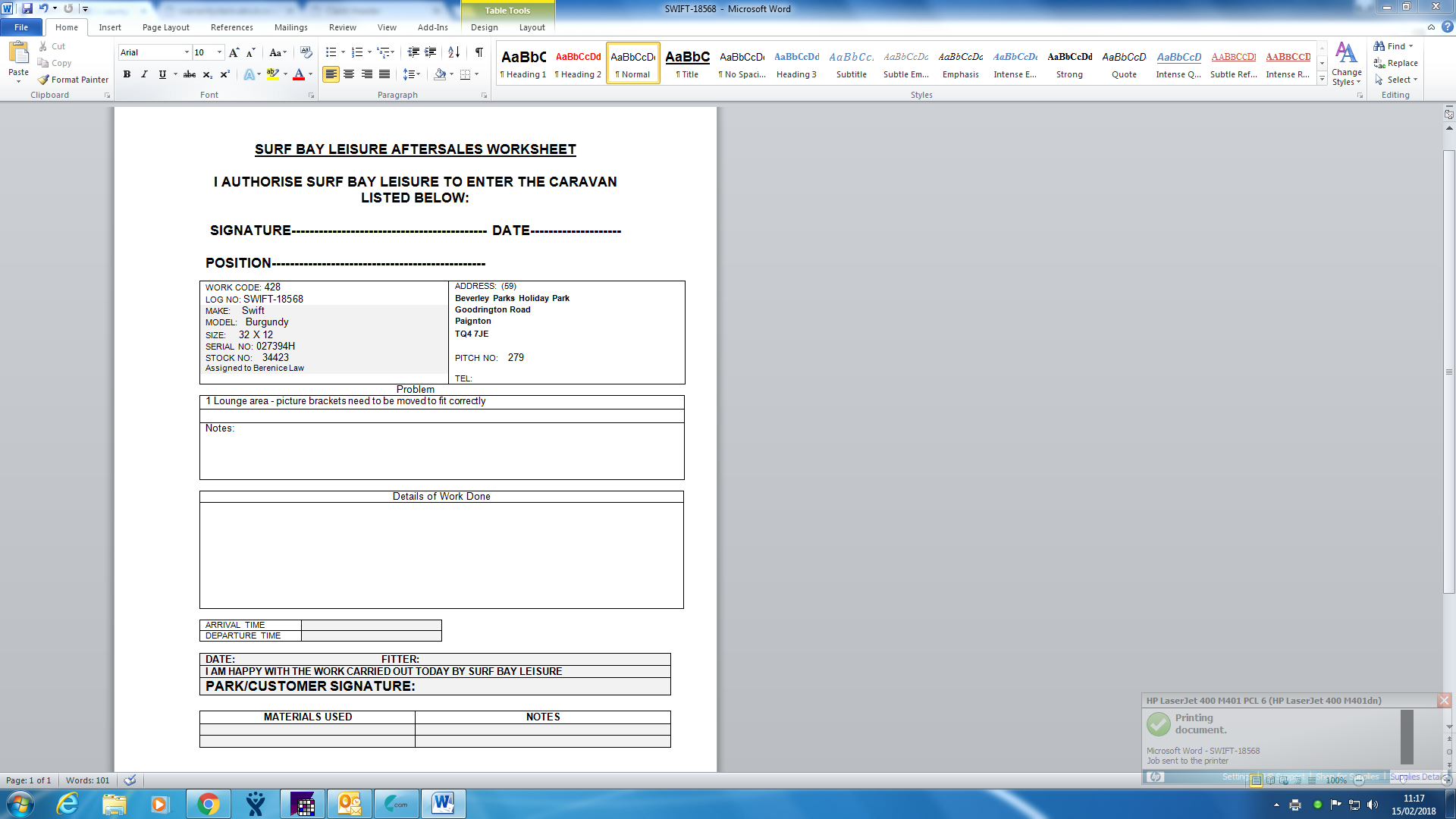Click Increase Indent icon
This screenshot has width=1456, height=819.
tap(430, 52)
